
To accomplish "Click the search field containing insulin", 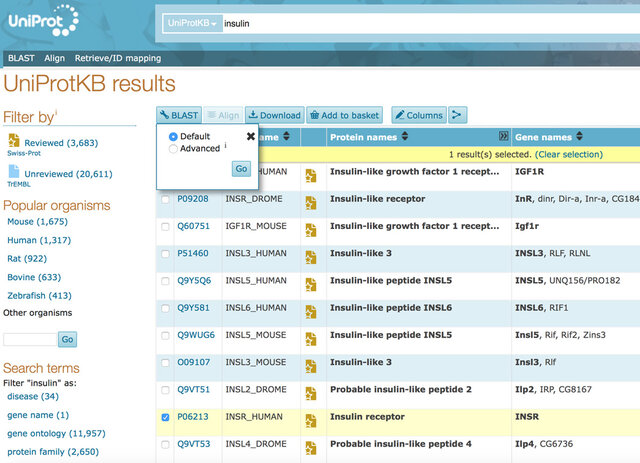I will (x=431, y=23).
